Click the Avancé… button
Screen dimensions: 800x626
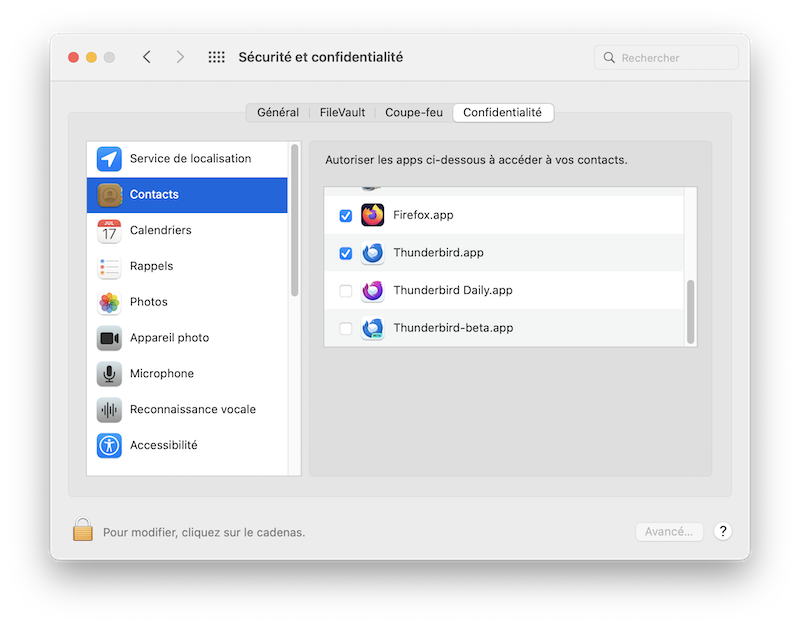click(x=669, y=532)
